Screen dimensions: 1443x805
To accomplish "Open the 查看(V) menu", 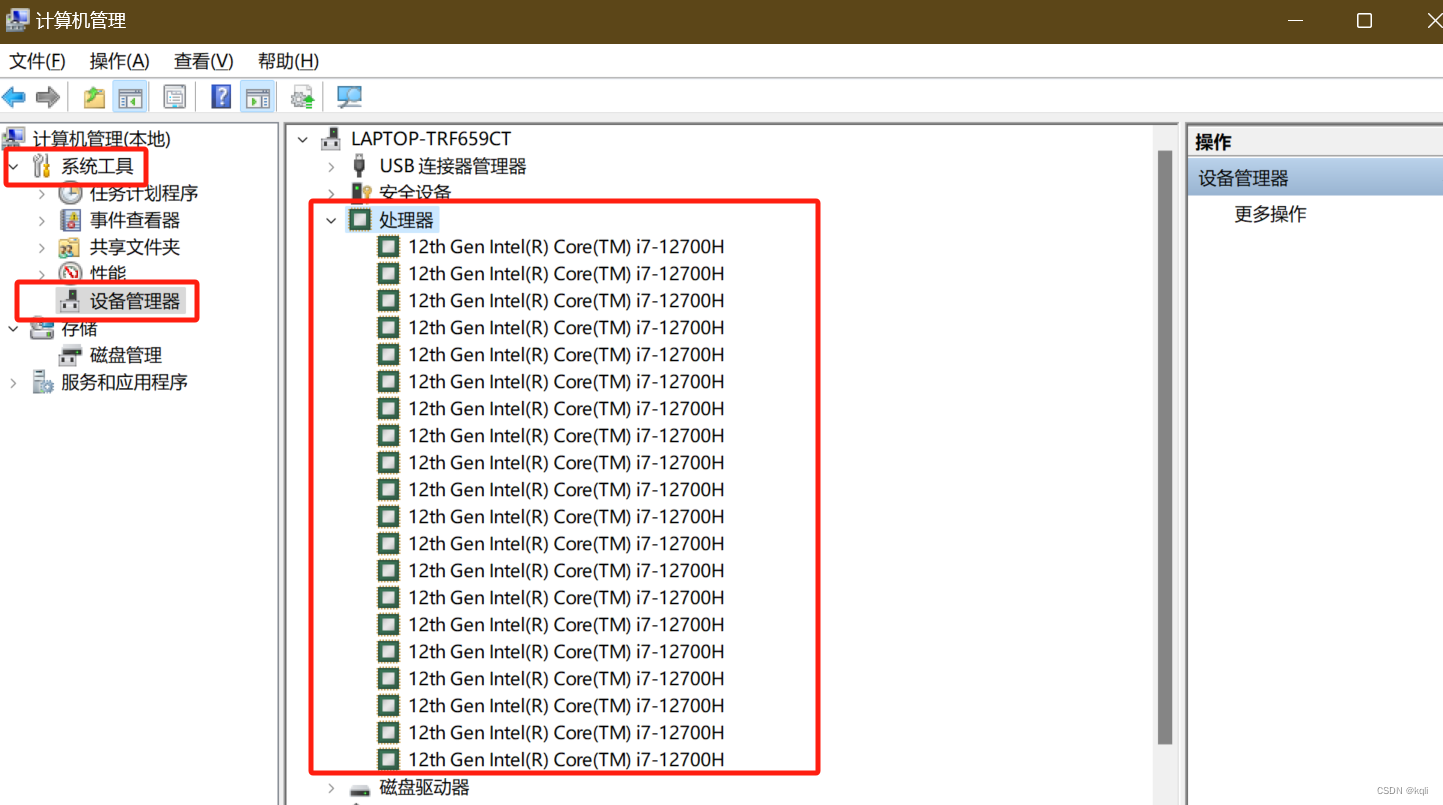I will tap(204, 61).
